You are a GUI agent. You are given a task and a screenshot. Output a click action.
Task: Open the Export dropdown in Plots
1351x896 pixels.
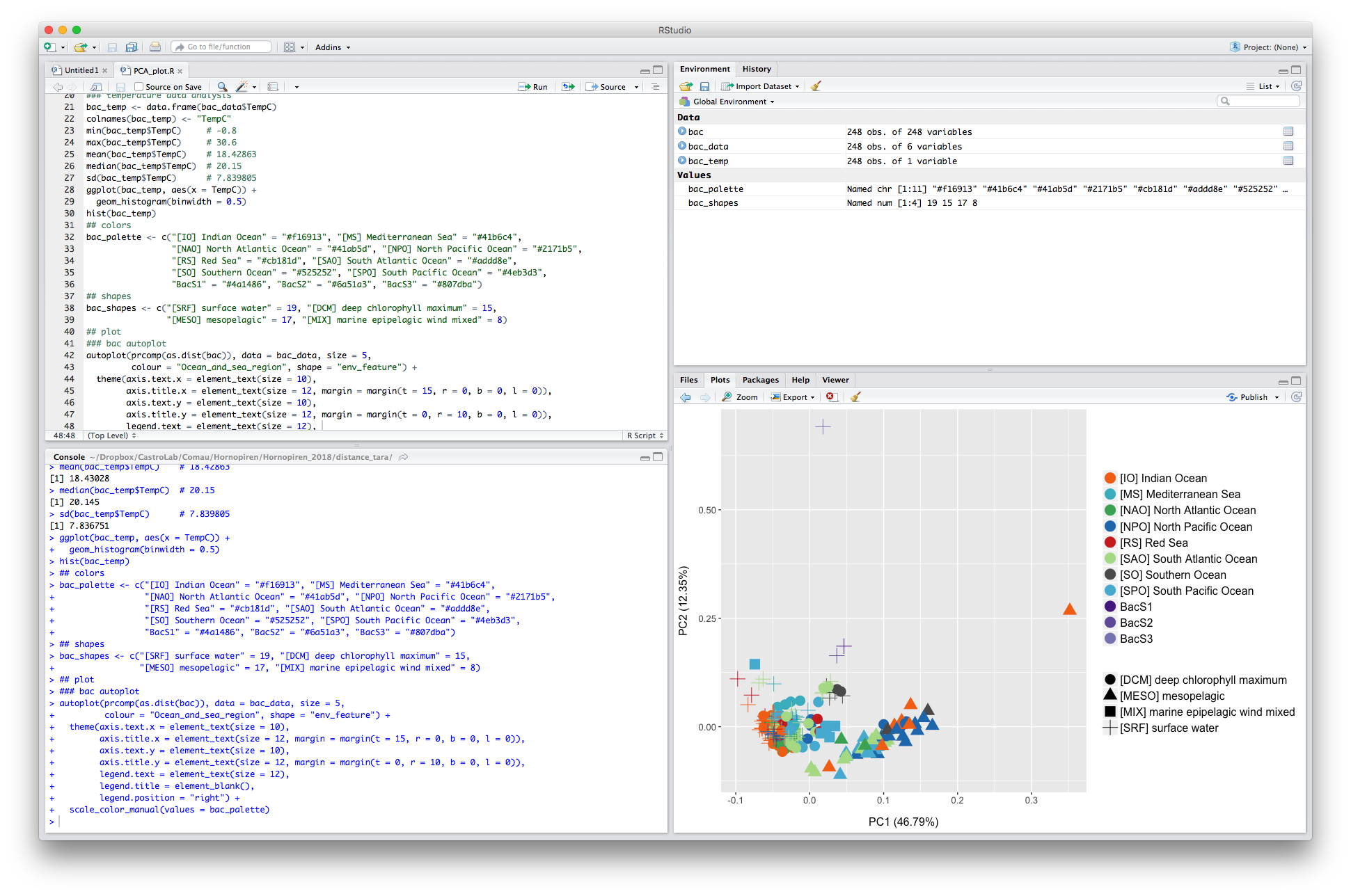point(793,397)
